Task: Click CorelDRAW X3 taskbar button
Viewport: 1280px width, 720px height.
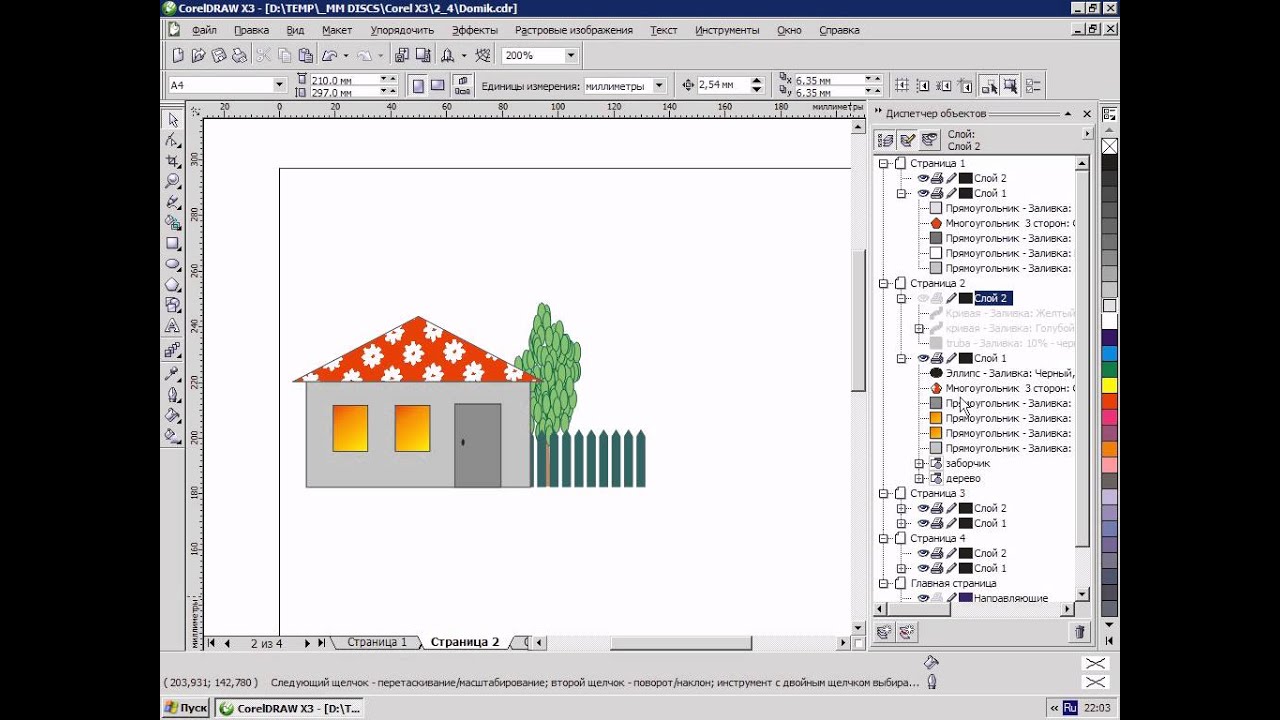Action: [290, 708]
